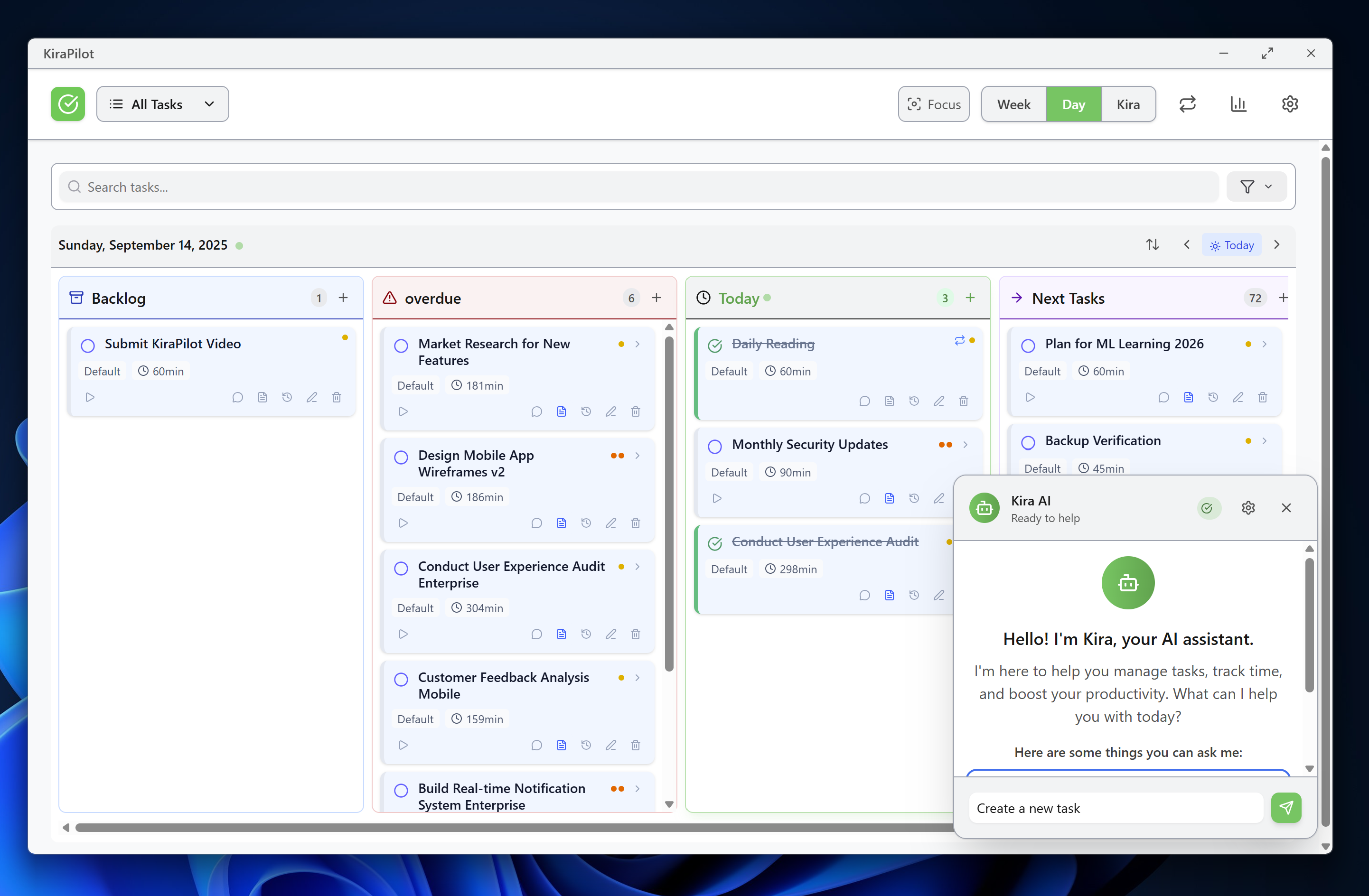Screen dimensions: 1369x896
Task: Start timer on Submit KiraPilot Video
Action: 90,397
